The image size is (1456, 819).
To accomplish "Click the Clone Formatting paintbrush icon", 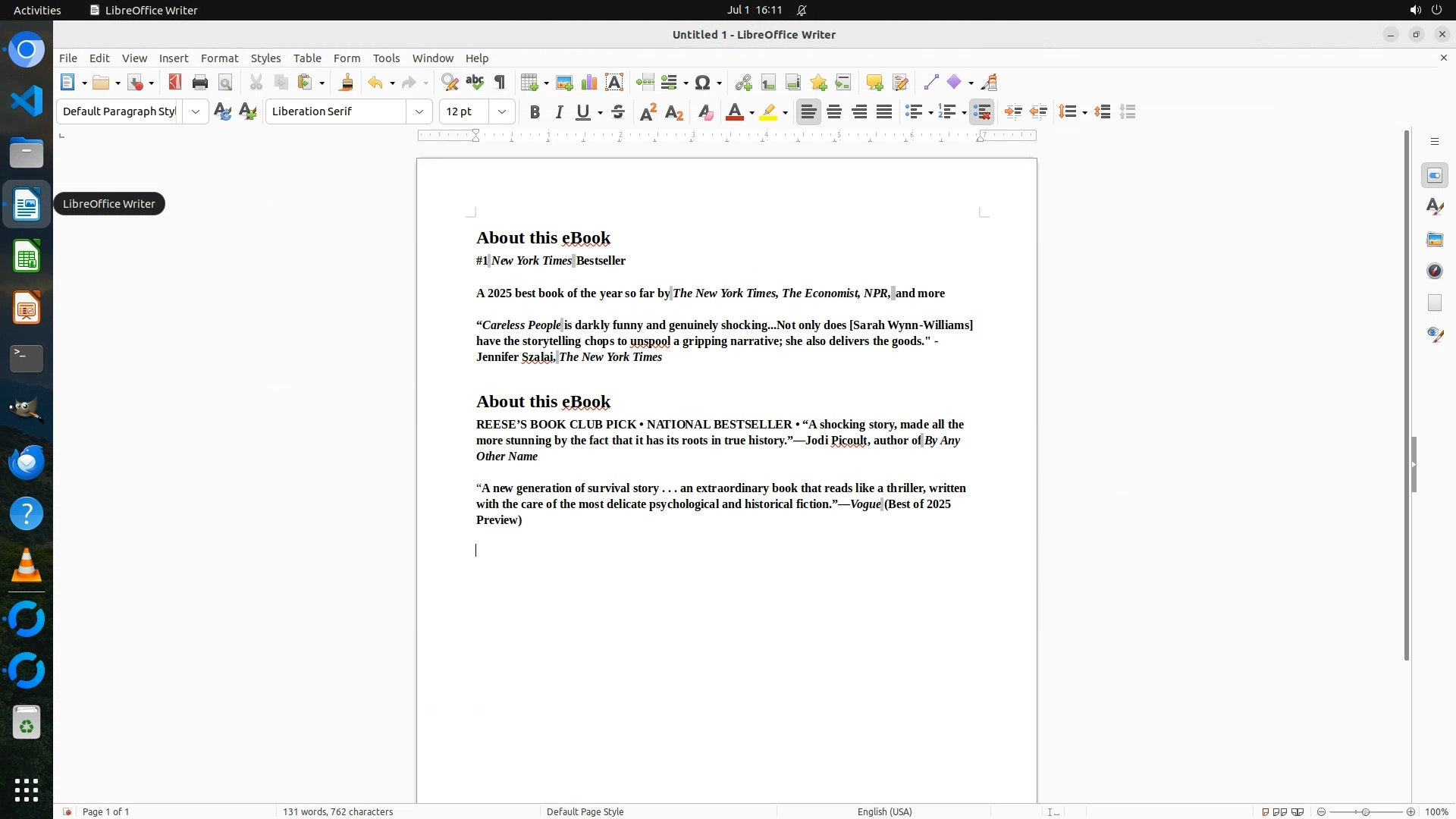I will tap(347, 83).
